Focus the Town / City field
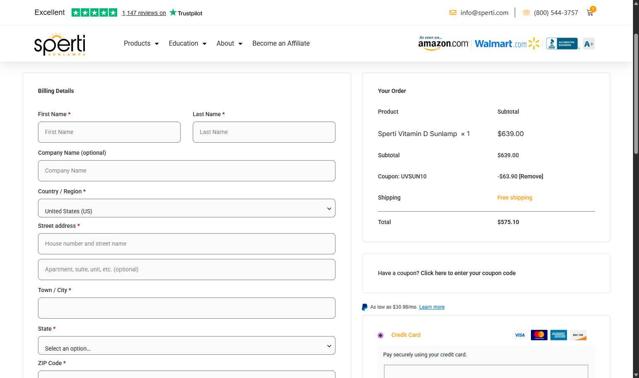The width and height of the screenshot is (639, 378). 187,308
